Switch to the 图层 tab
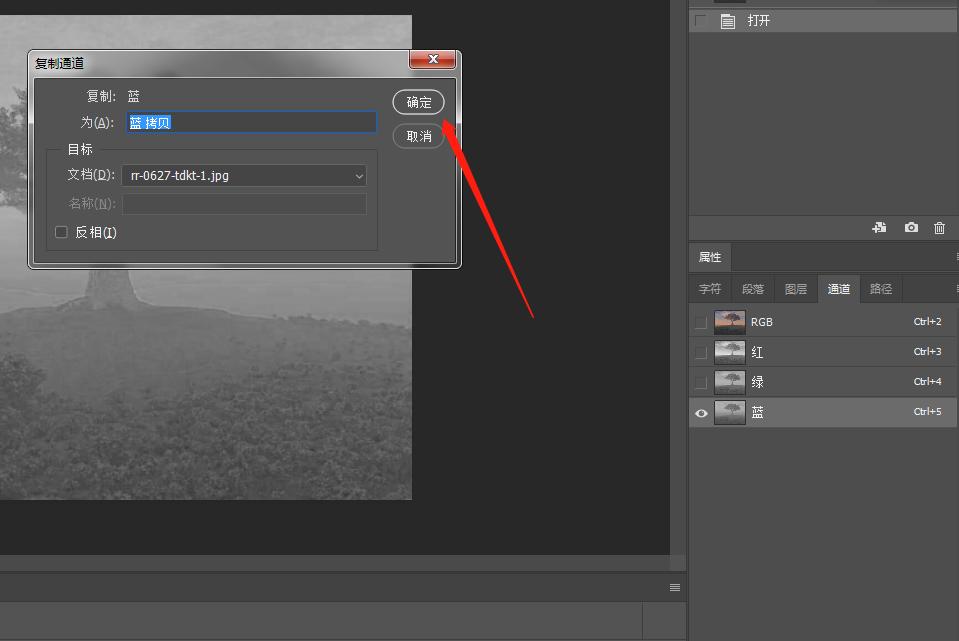Screen dimensions: 959x641 796,289
